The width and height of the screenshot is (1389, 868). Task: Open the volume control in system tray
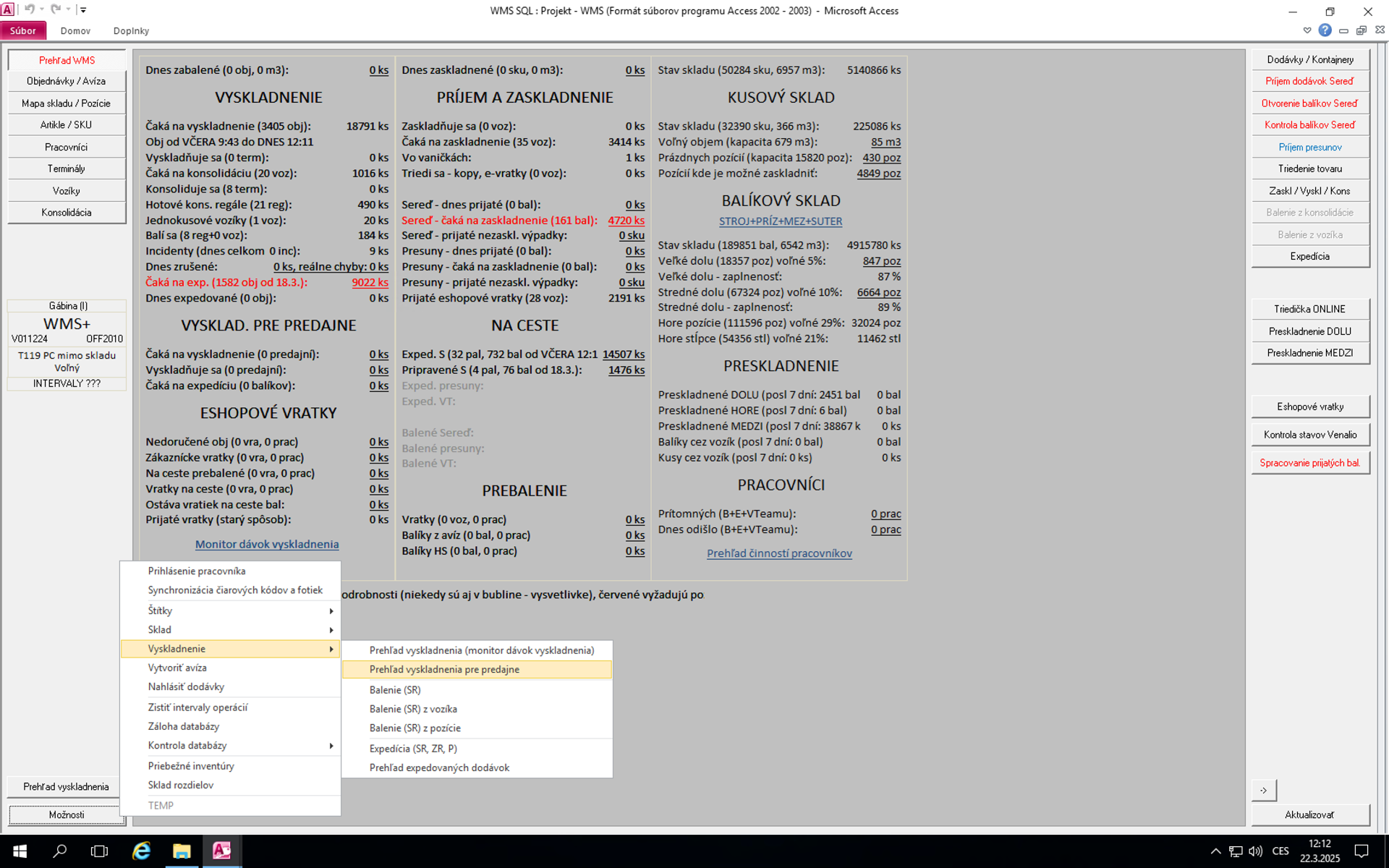pyautogui.click(x=1255, y=851)
